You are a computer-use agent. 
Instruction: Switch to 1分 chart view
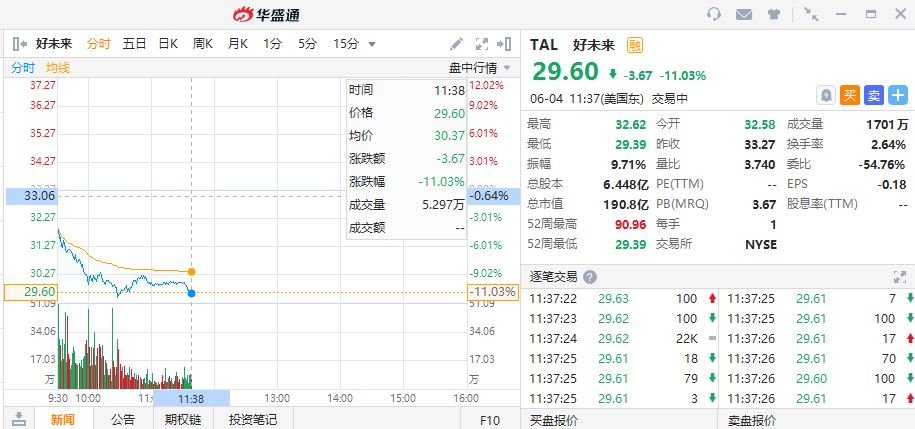[272, 44]
